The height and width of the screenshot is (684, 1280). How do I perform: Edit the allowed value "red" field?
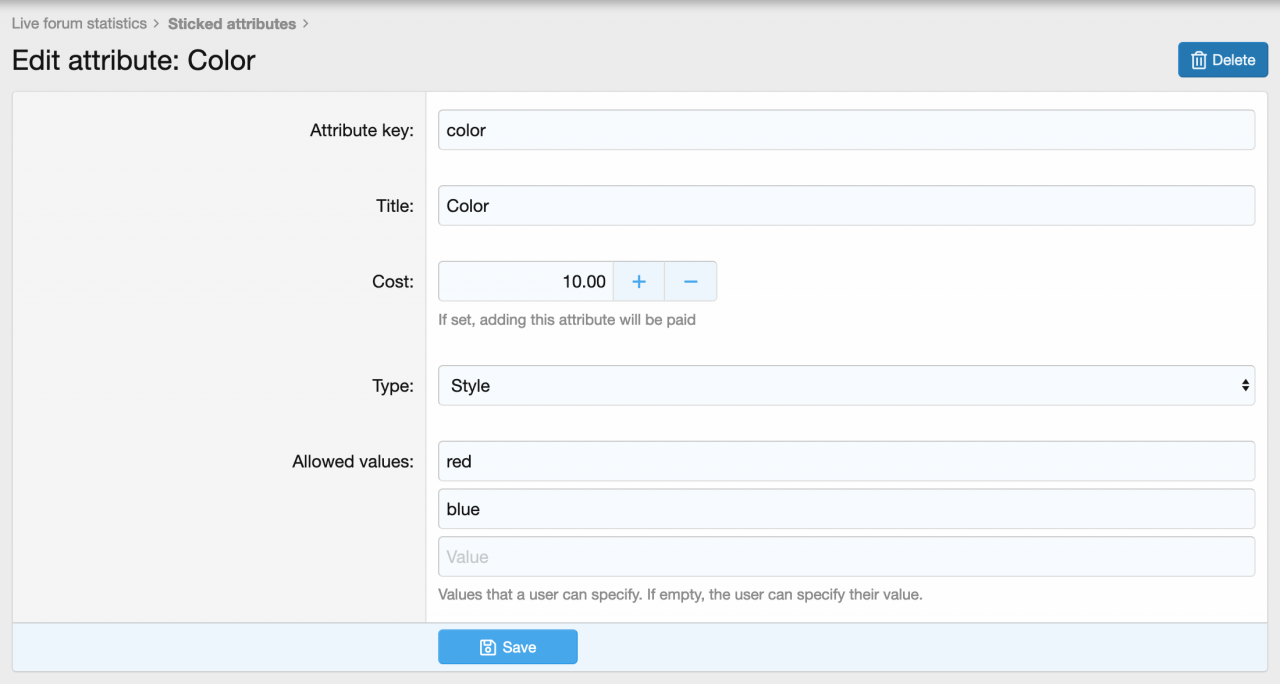846,462
